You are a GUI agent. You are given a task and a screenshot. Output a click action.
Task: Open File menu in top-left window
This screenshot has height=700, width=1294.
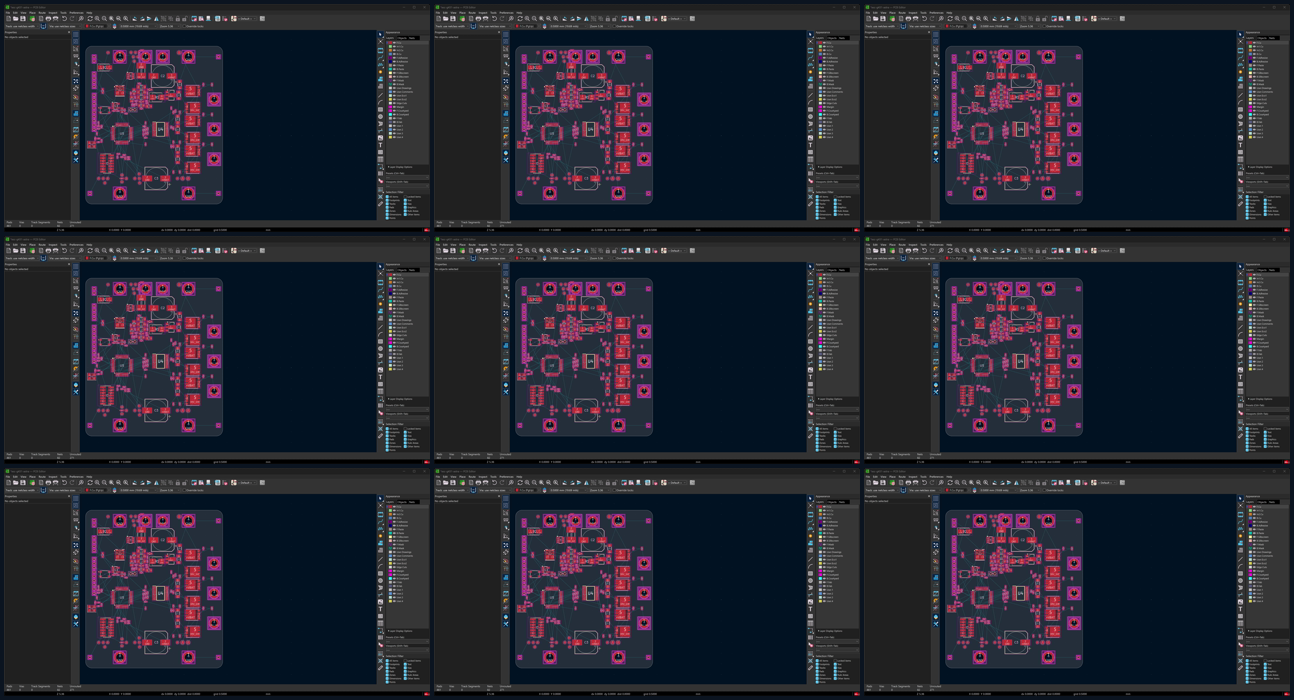tap(7, 12)
